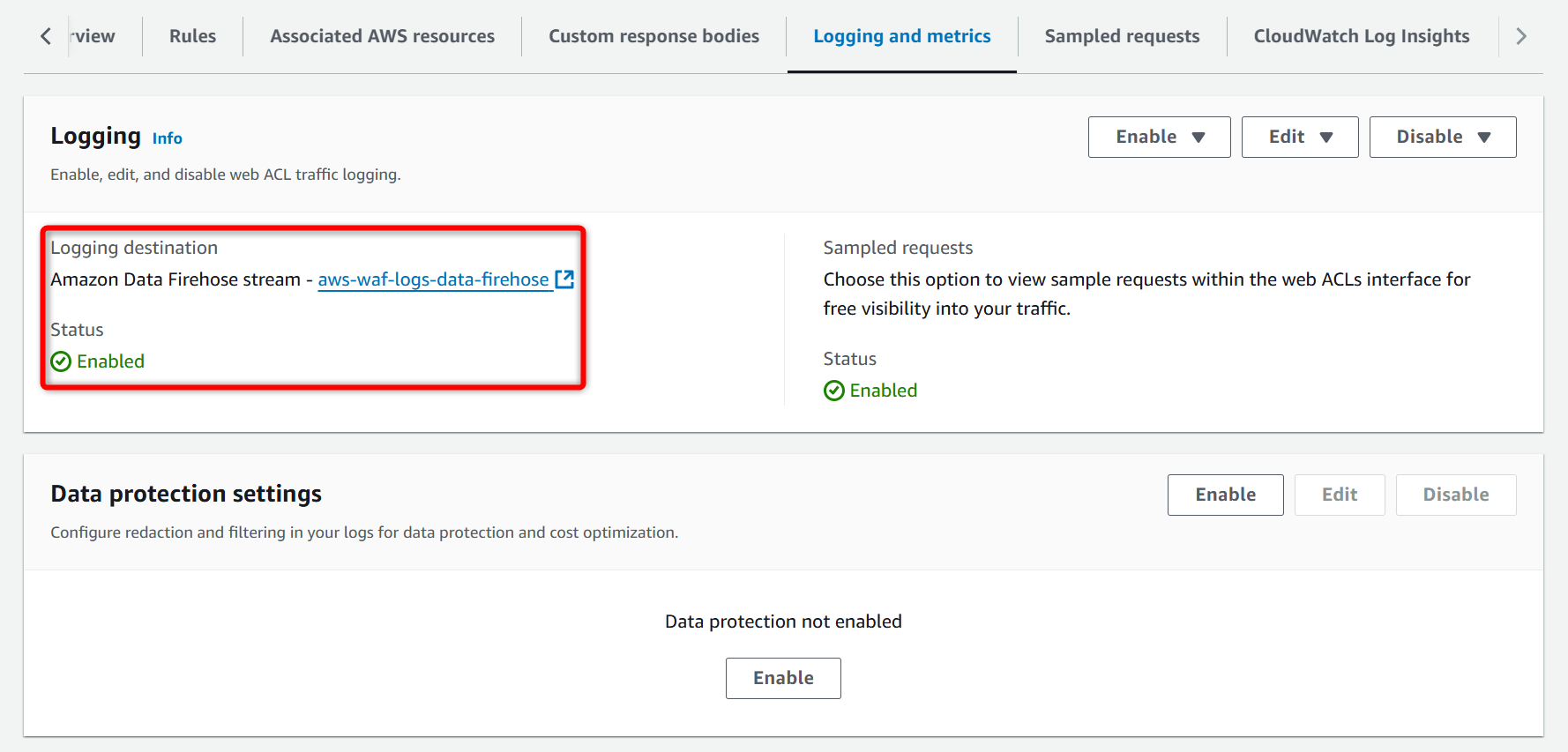Click the Info link beside Logging
Image resolution: width=1568 pixels, height=752 pixels.
tap(167, 138)
